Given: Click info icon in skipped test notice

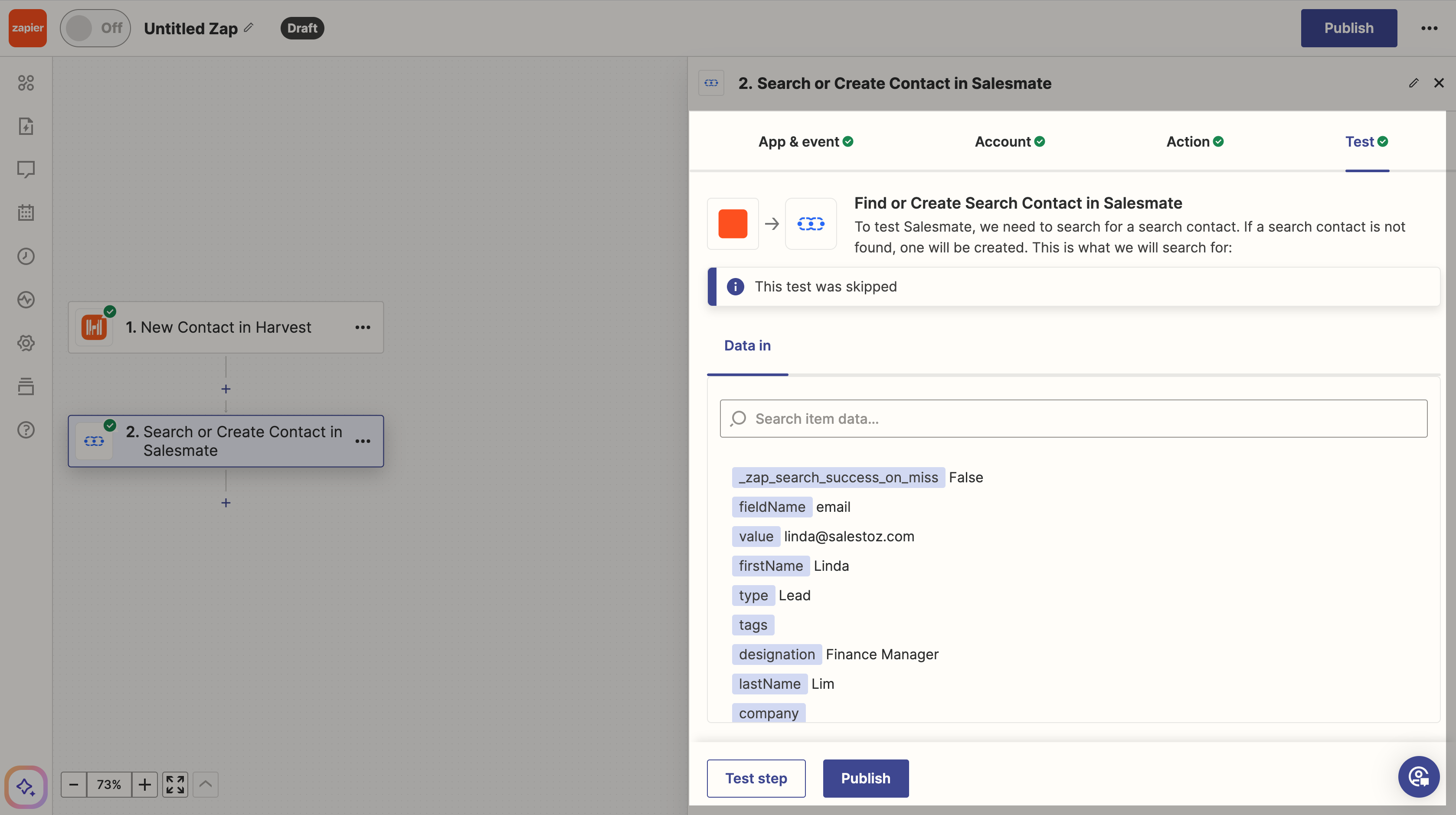Looking at the screenshot, I should pos(735,287).
